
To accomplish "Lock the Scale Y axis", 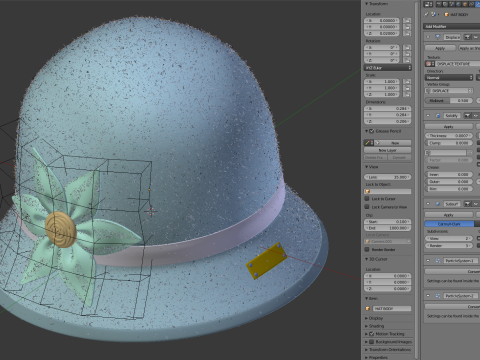I will pyautogui.click(x=407, y=88).
